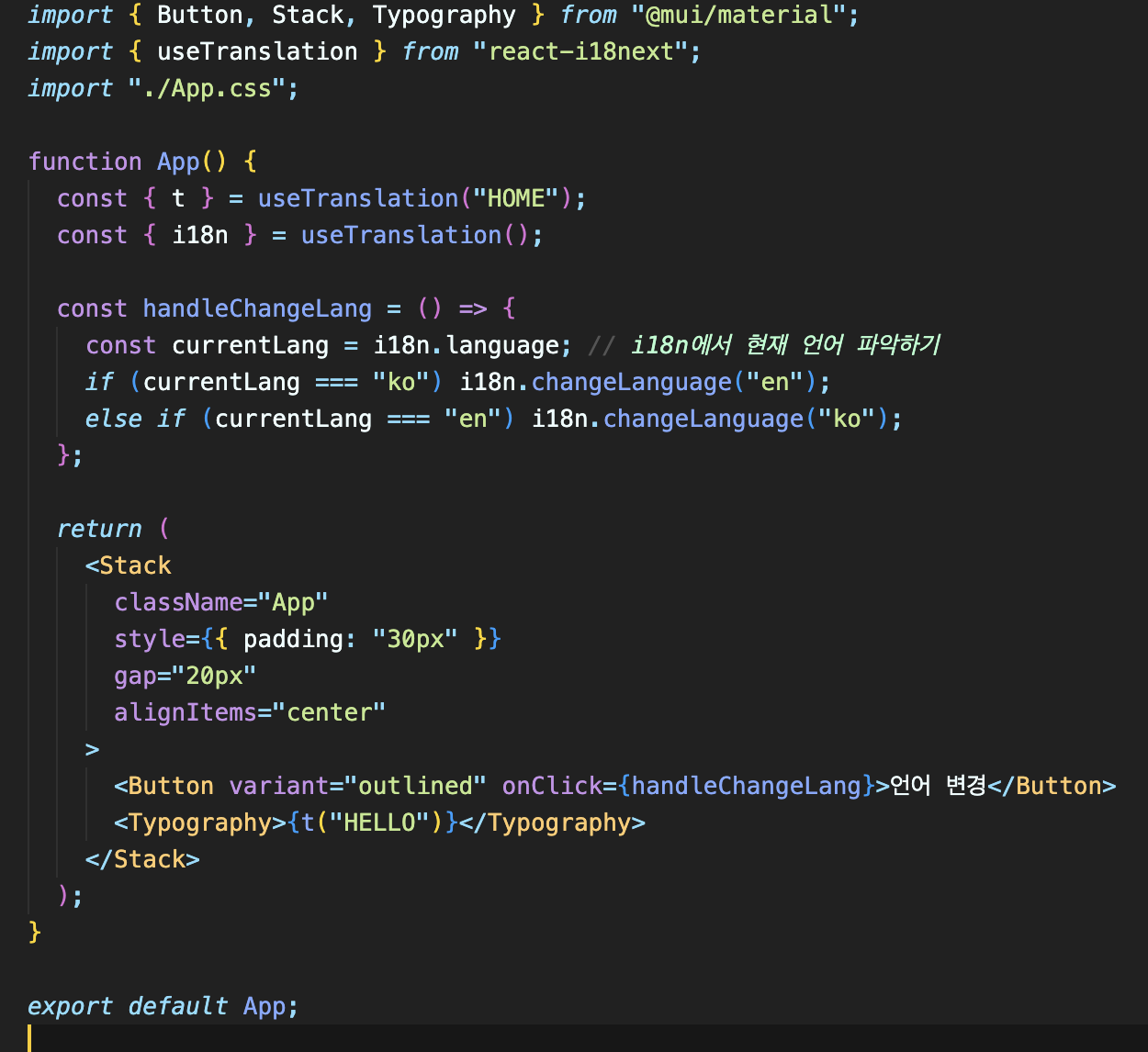Click the export keyword on the last line
This screenshot has height=1052, width=1148.
(71, 1006)
